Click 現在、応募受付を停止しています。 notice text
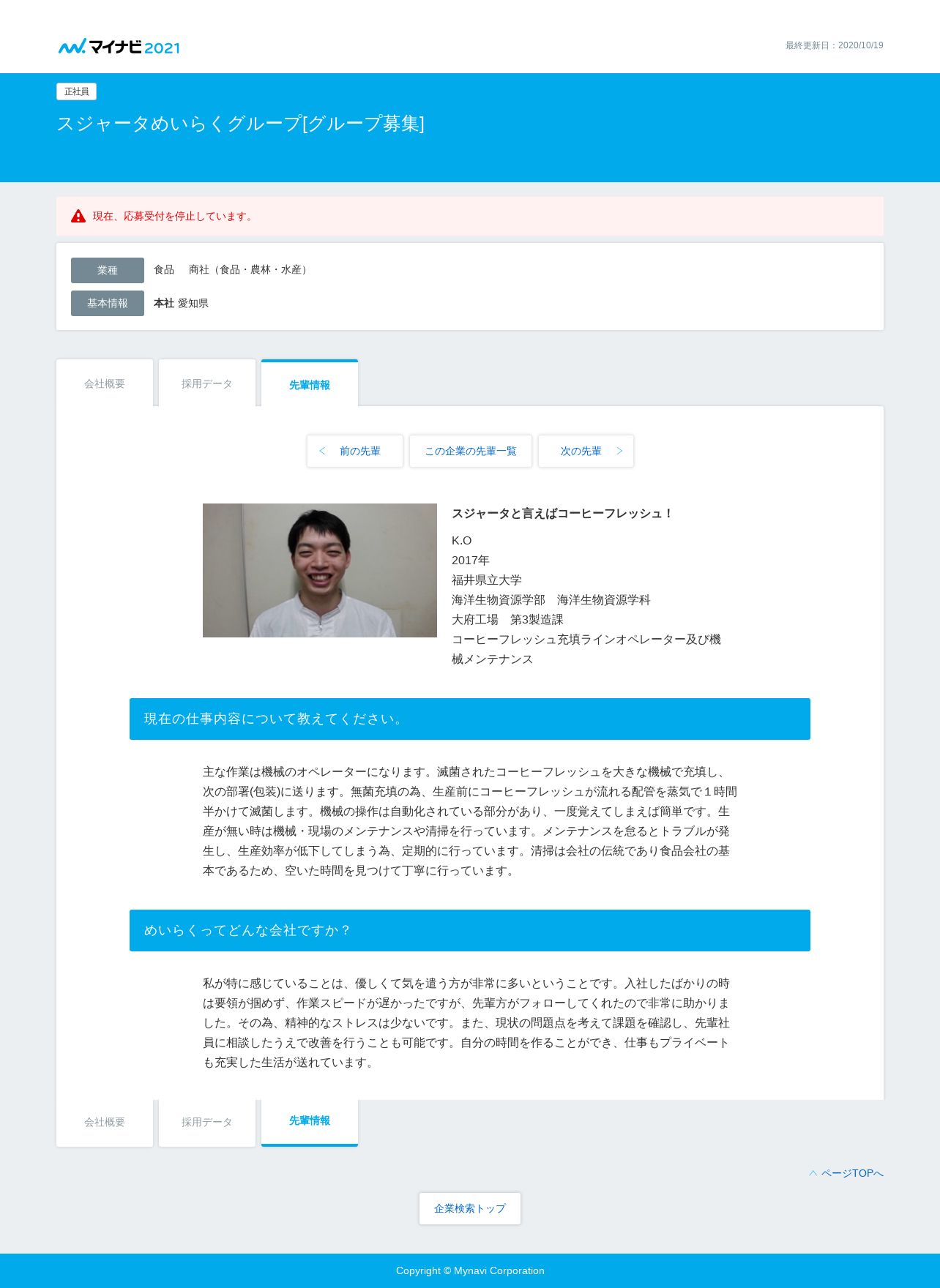Screen dimensions: 940x1288 click(x=174, y=216)
